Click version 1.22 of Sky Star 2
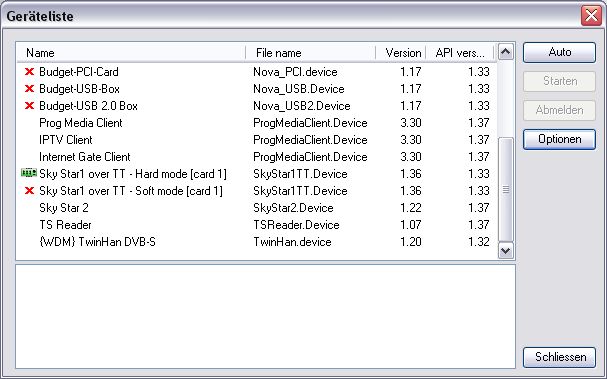The width and height of the screenshot is (607, 379). point(410,208)
